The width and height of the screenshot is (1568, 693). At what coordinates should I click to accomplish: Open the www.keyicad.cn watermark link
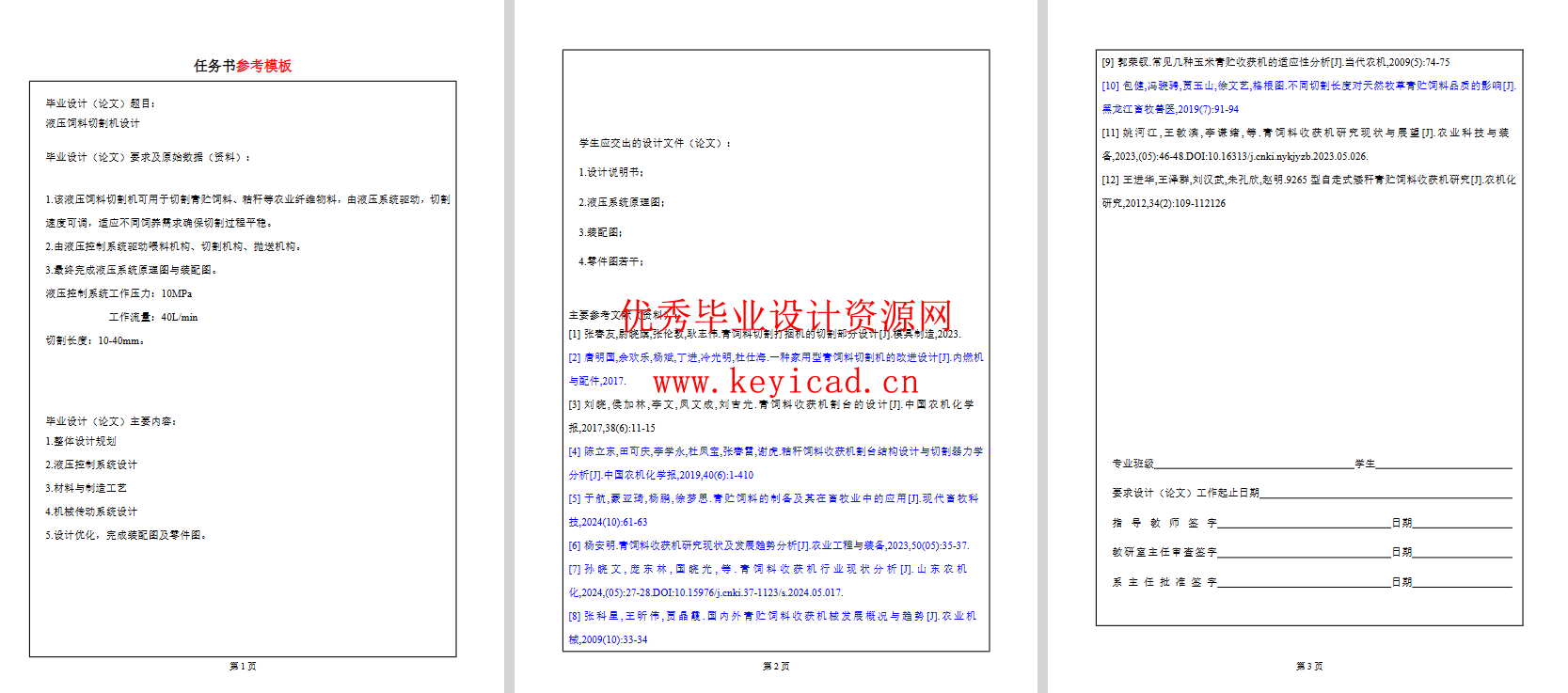point(785,382)
